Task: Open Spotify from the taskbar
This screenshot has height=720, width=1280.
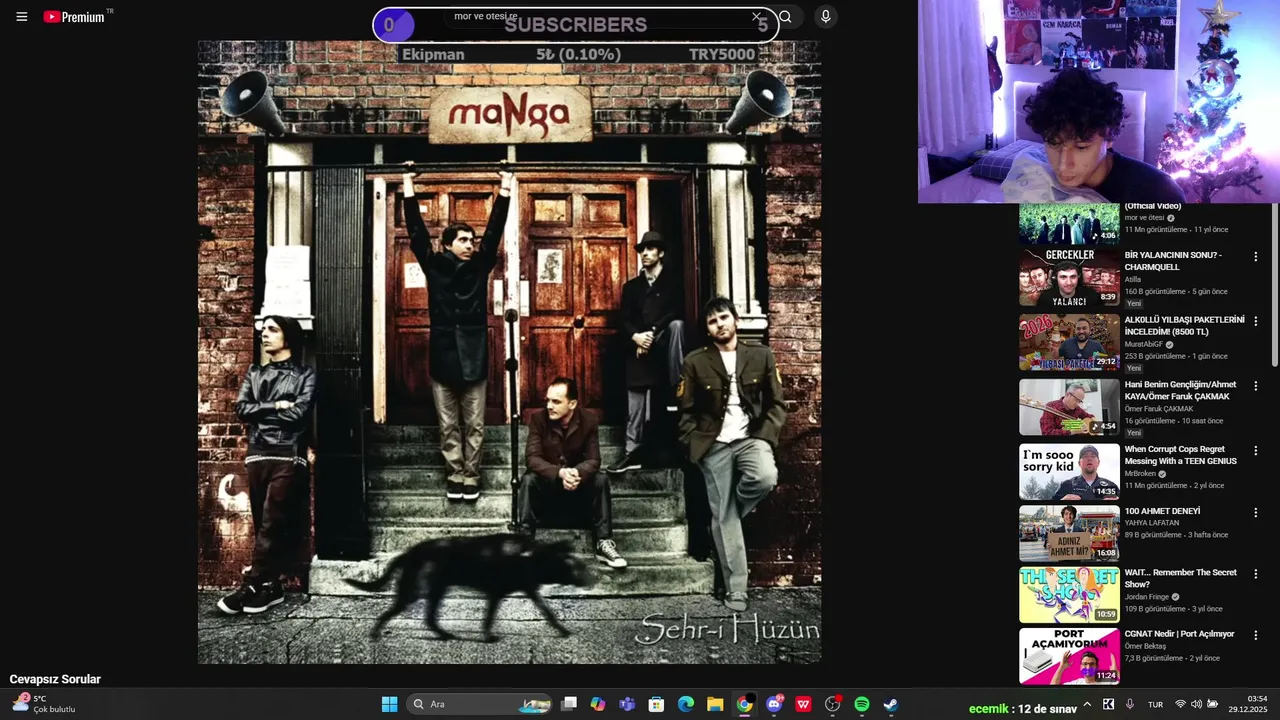Action: pyautogui.click(x=862, y=704)
